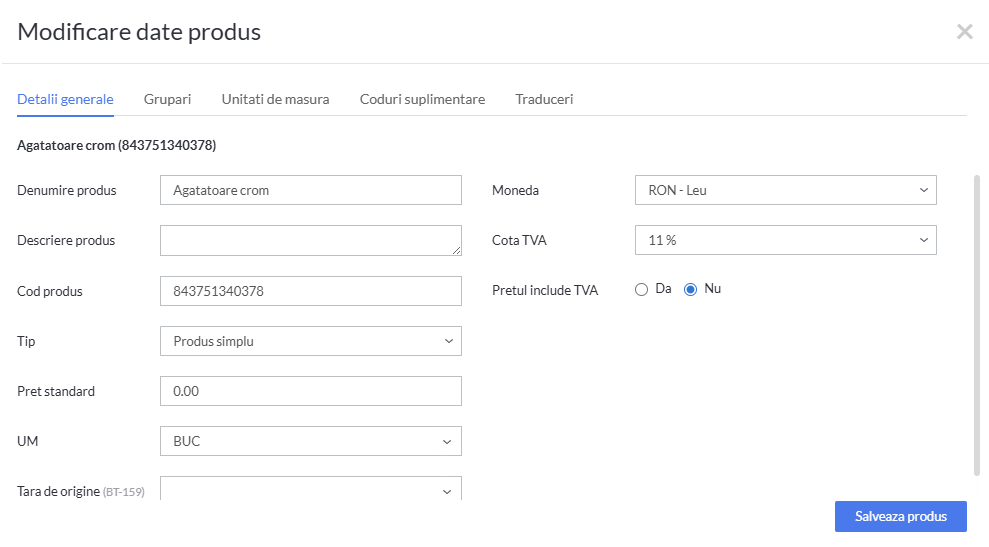989x547 pixels.
Task: Open the Tip dropdown showing Produs simplu
Action: coord(311,341)
